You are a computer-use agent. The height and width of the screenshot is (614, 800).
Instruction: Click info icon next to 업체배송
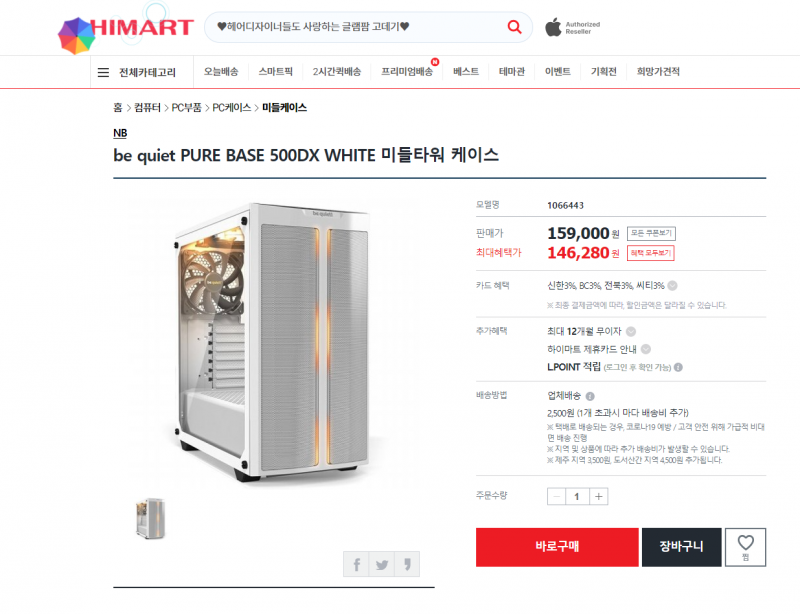[590, 396]
